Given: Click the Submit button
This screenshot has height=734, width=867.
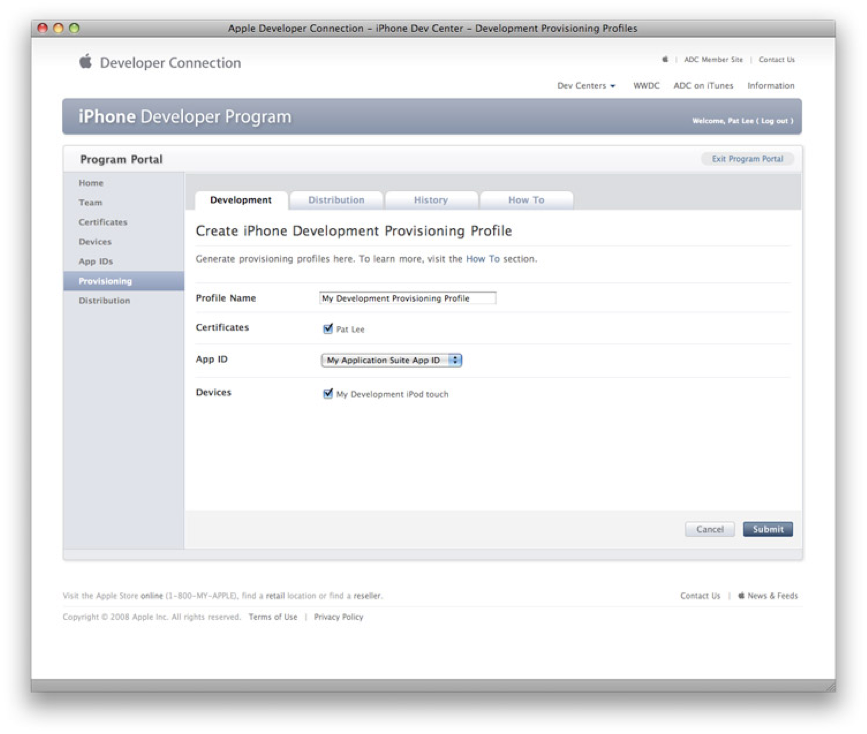Looking at the screenshot, I should [767, 529].
